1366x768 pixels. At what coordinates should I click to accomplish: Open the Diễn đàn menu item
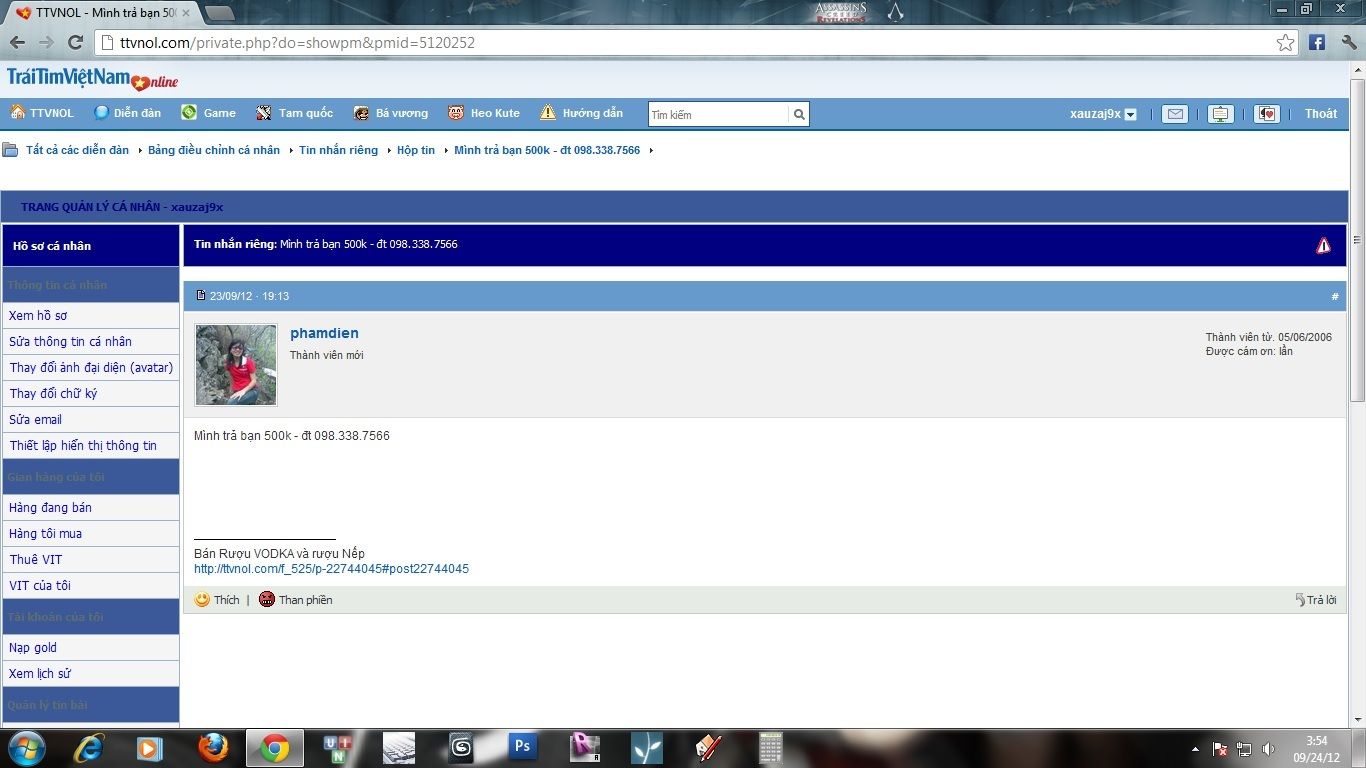click(127, 113)
